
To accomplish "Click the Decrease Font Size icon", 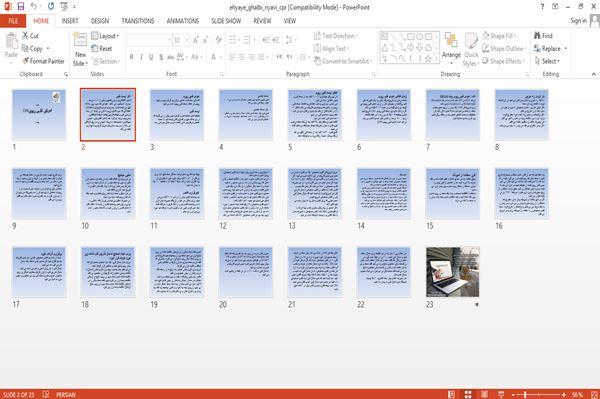I will pyautogui.click(x=205, y=40).
